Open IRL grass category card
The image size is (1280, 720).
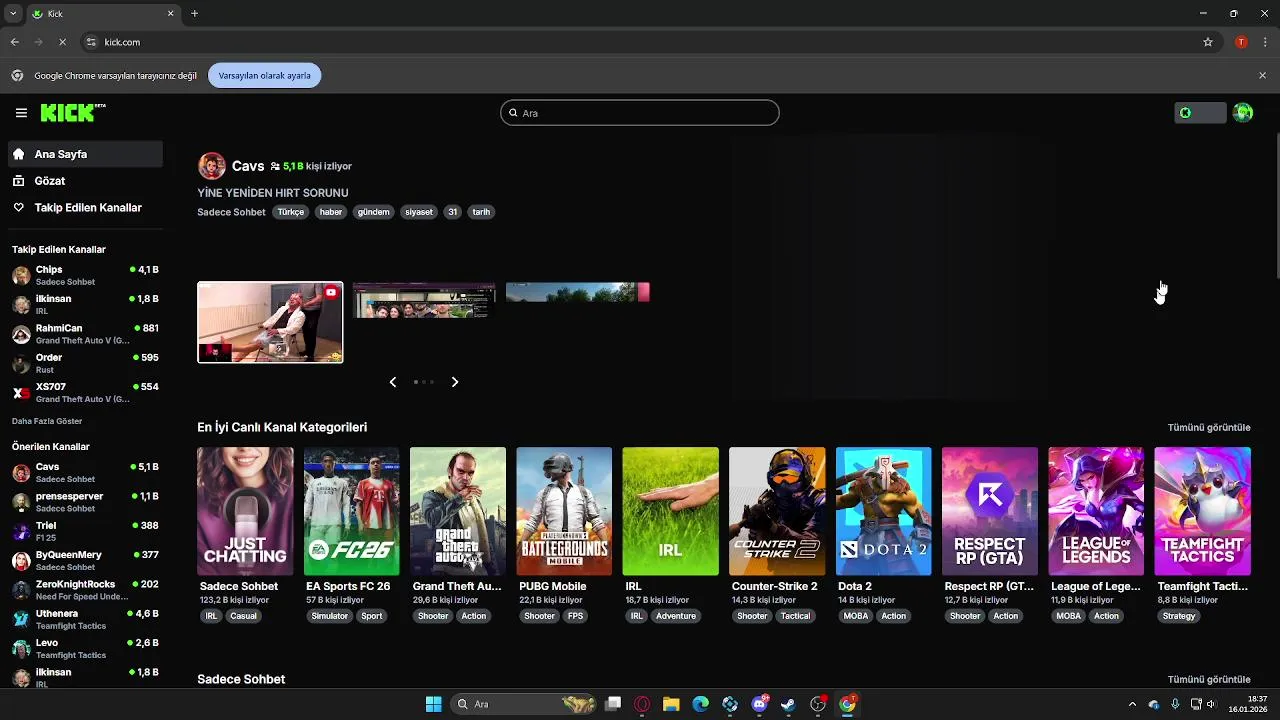click(670, 511)
